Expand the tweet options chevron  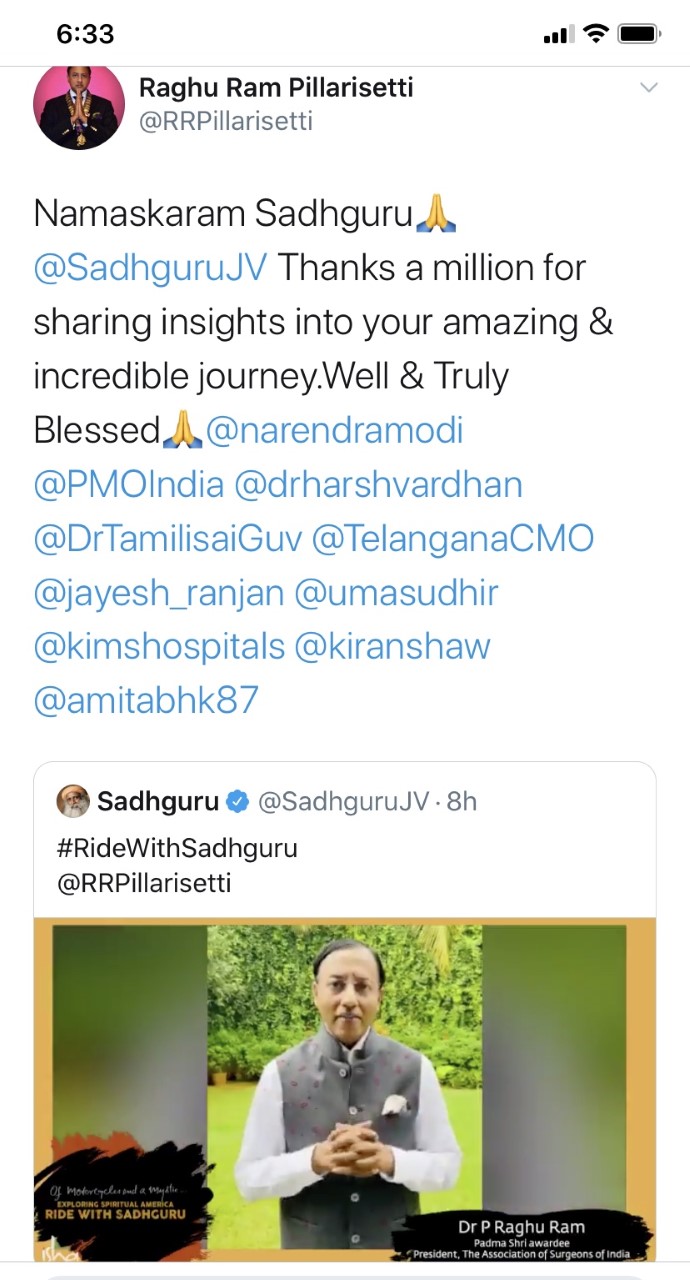tap(649, 89)
